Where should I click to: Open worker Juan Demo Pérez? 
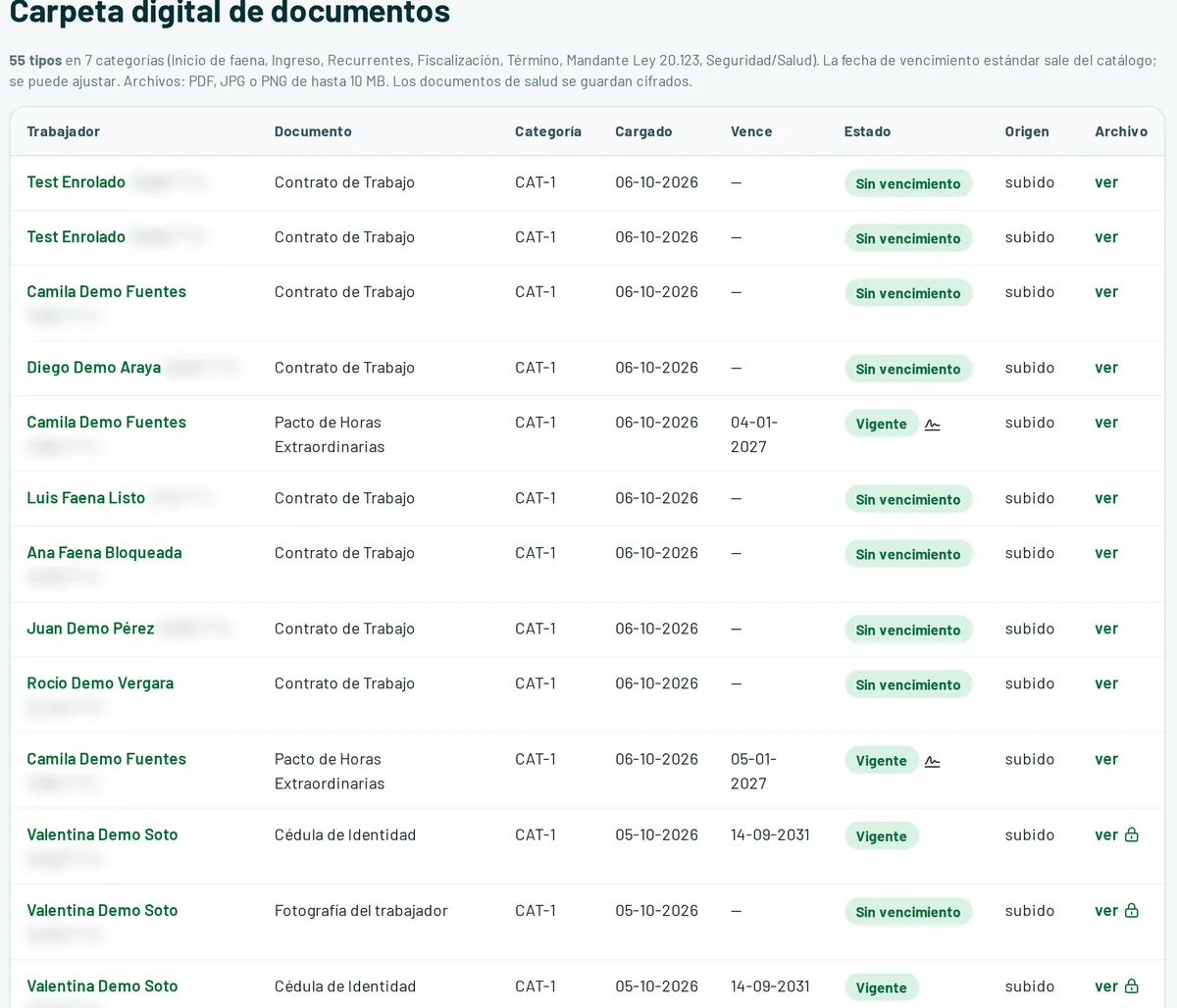(90, 629)
